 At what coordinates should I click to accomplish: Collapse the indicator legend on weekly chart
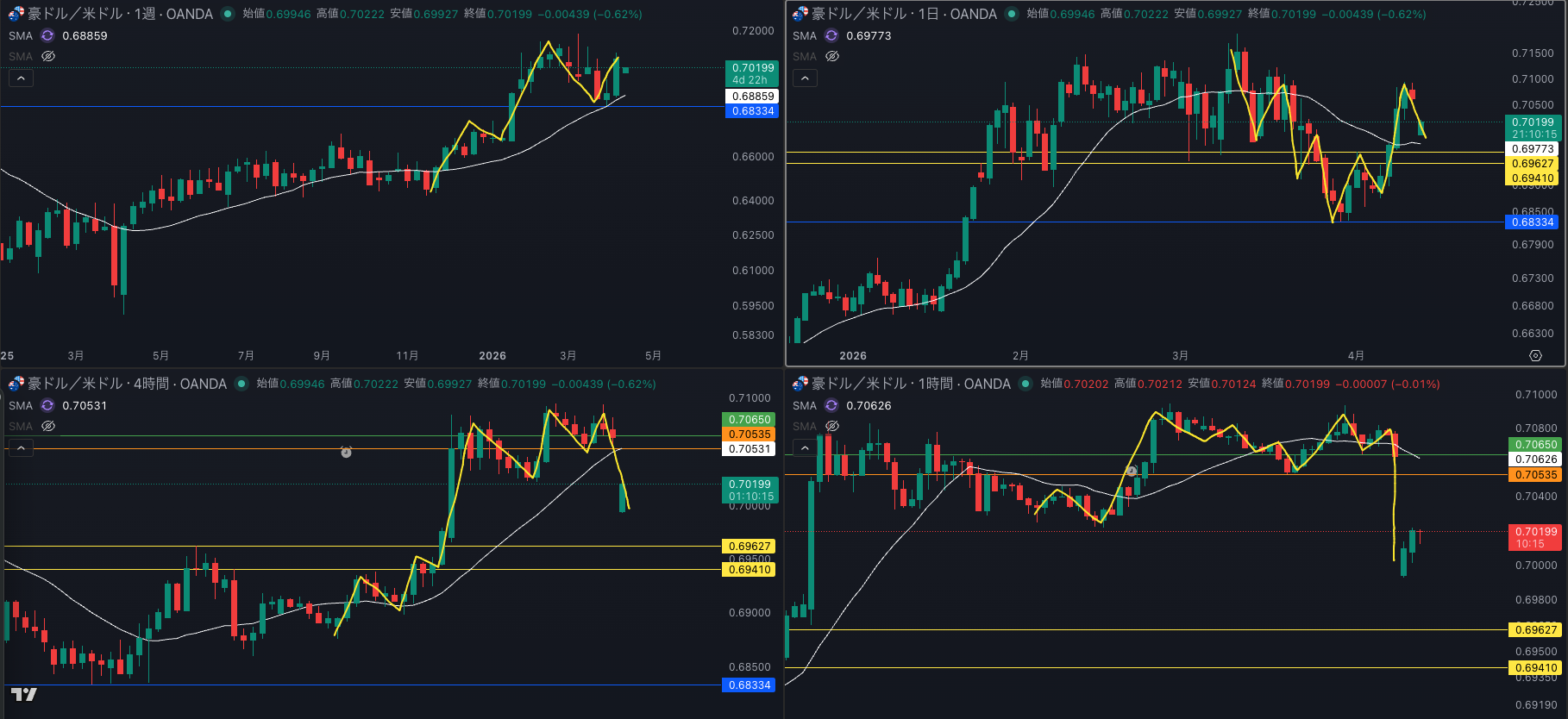[21, 78]
